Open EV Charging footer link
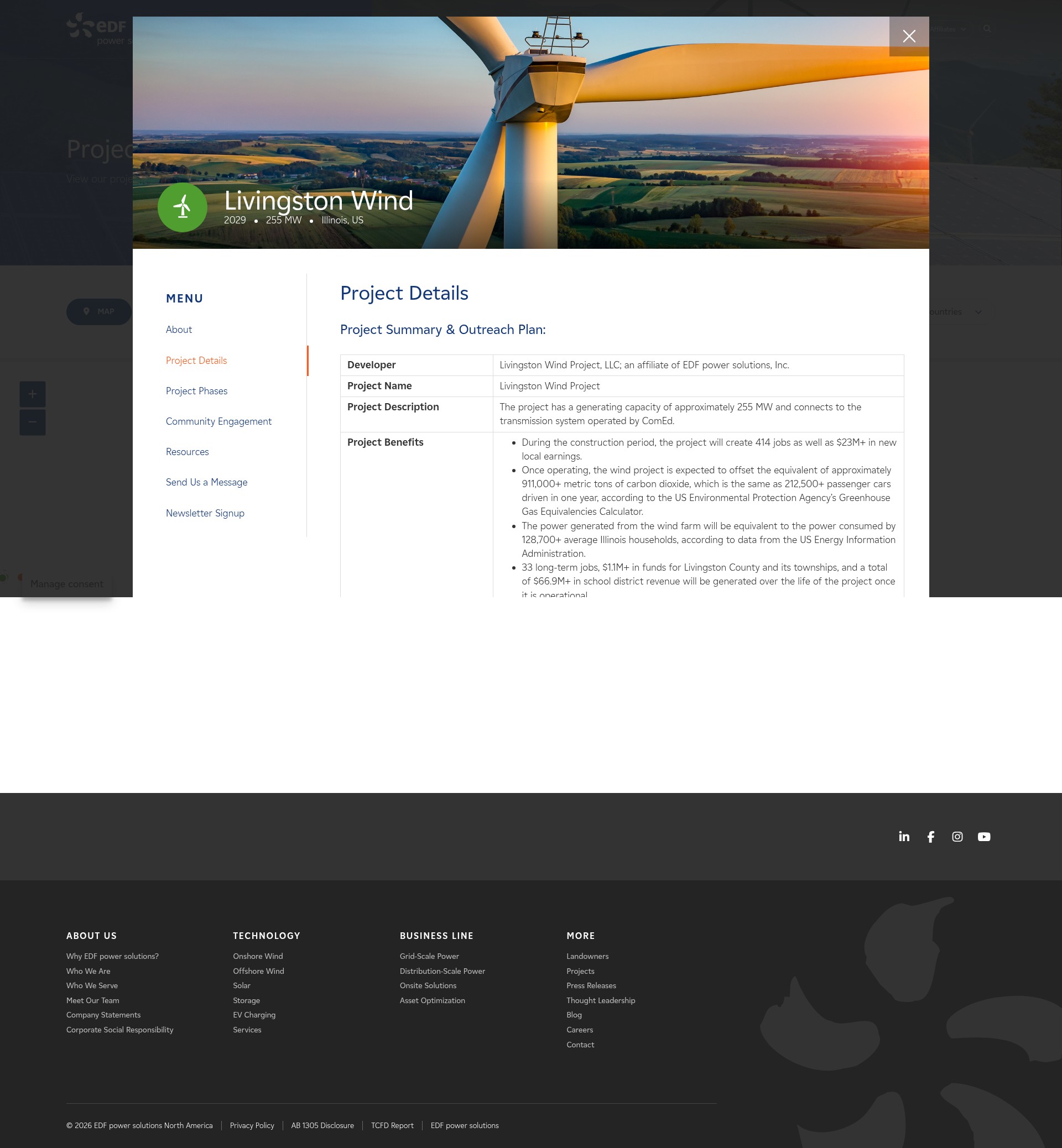 [x=254, y=1015]
